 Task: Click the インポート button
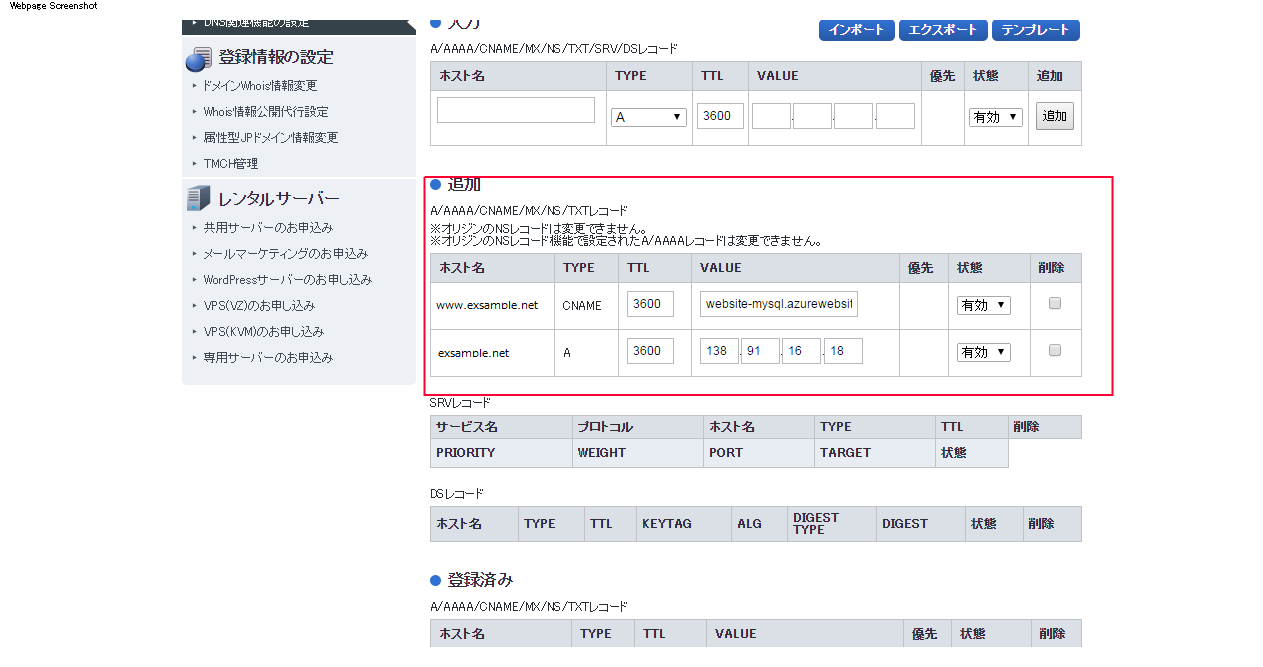point(856,30)
